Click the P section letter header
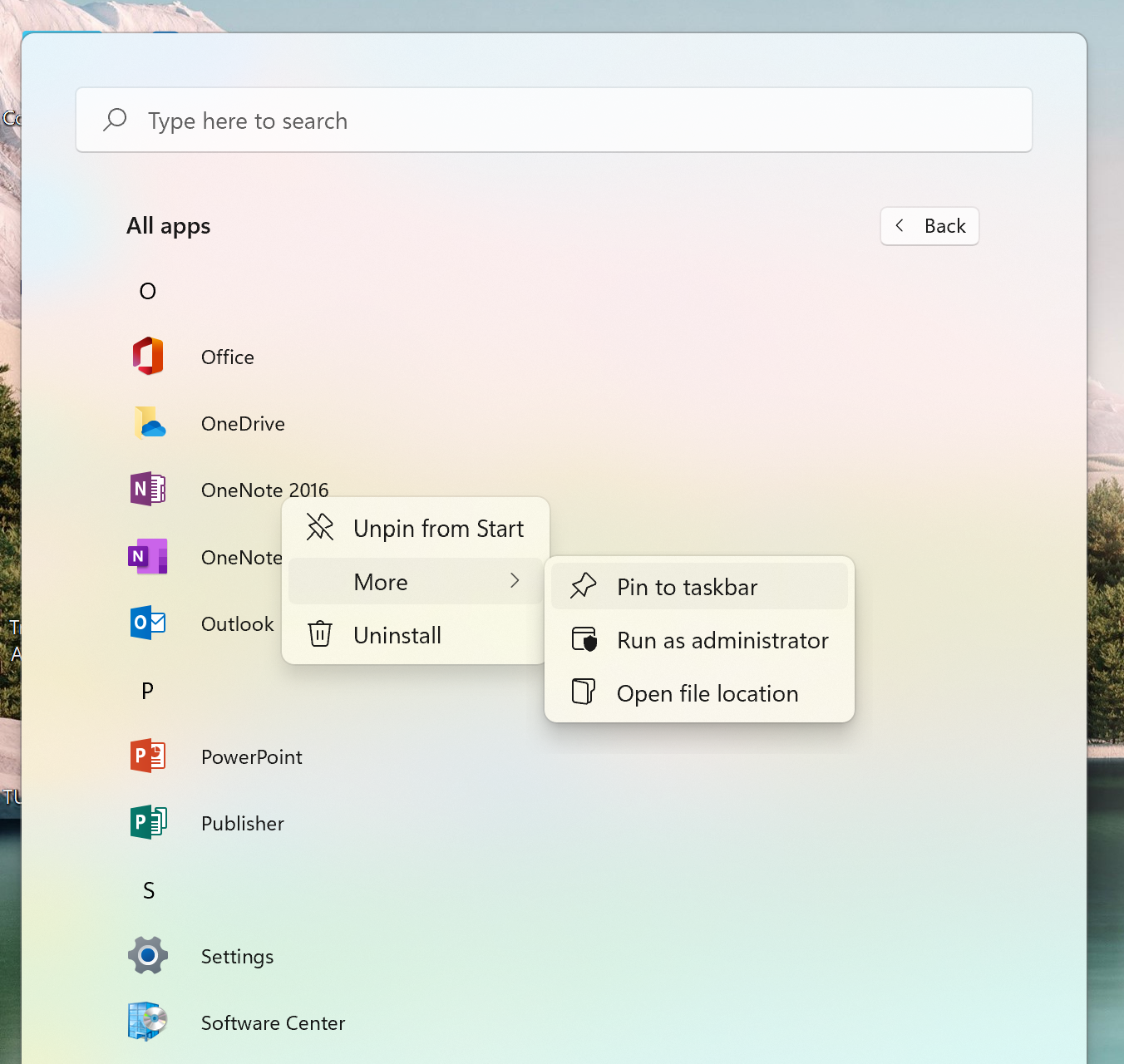1124x1064 pixels. pos(148,691)
